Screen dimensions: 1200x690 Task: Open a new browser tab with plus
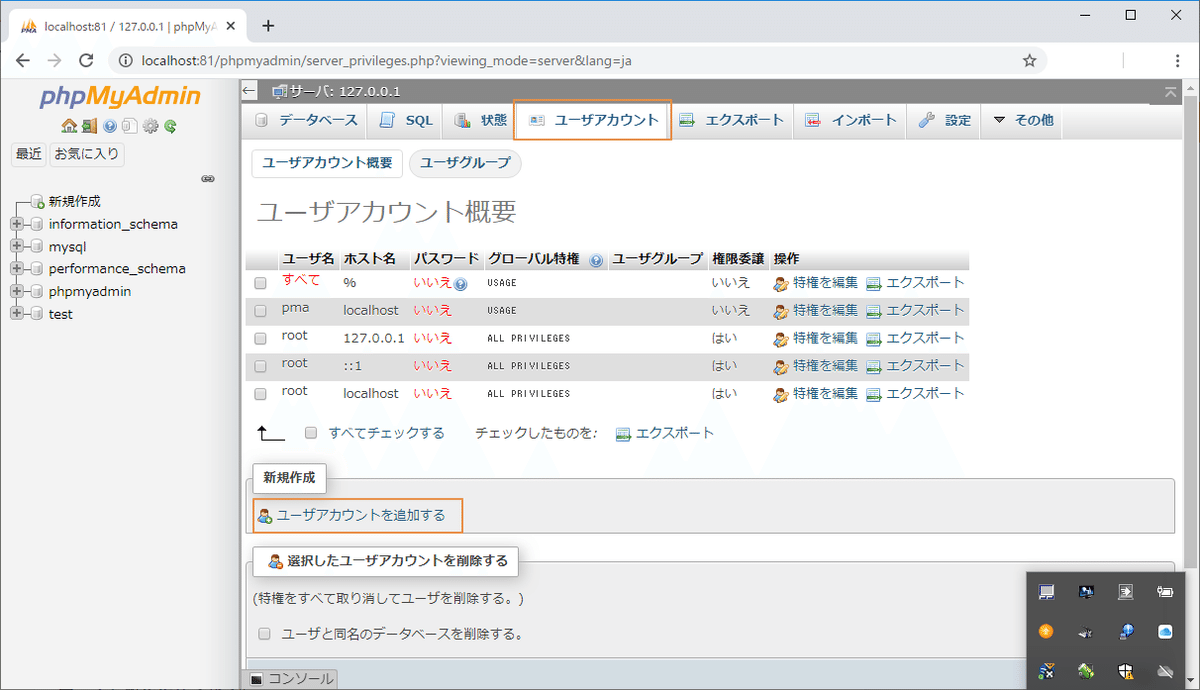pyautogui.click(x=268, y=25)
